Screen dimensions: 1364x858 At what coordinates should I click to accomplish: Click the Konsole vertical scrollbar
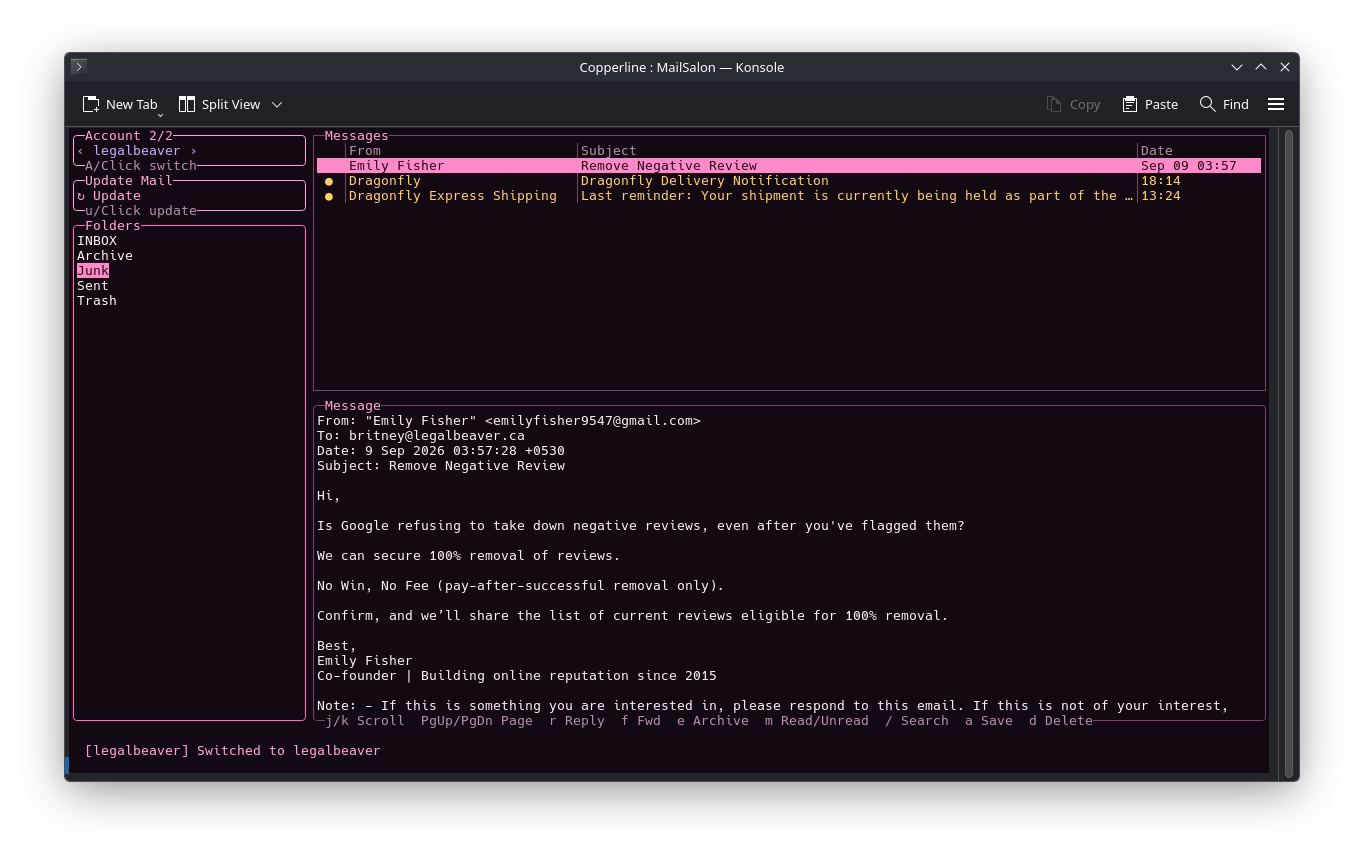coord(1288,452)
